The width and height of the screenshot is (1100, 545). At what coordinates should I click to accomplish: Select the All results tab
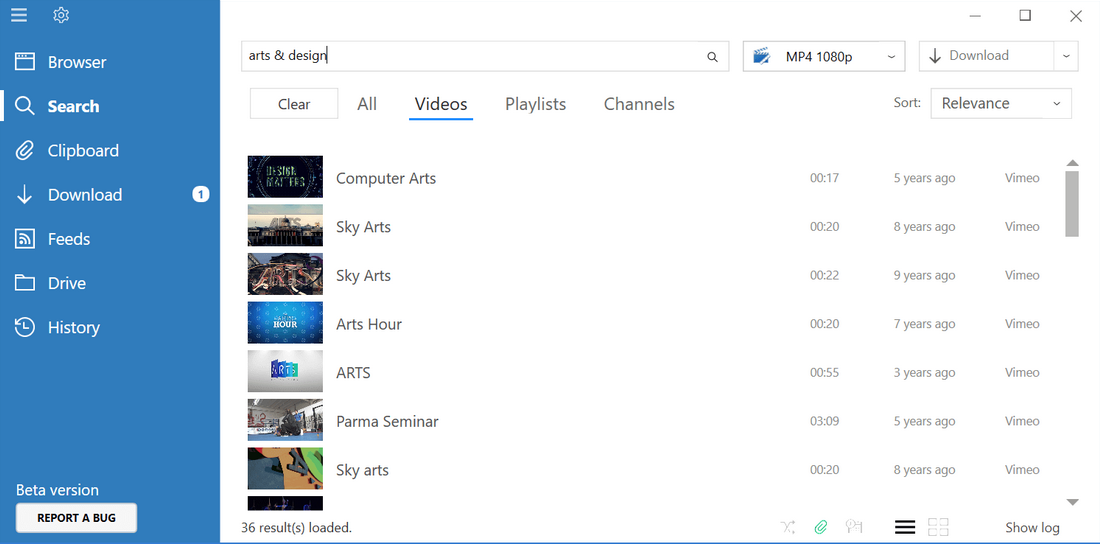pyautogui.click(x=367, y=104)
